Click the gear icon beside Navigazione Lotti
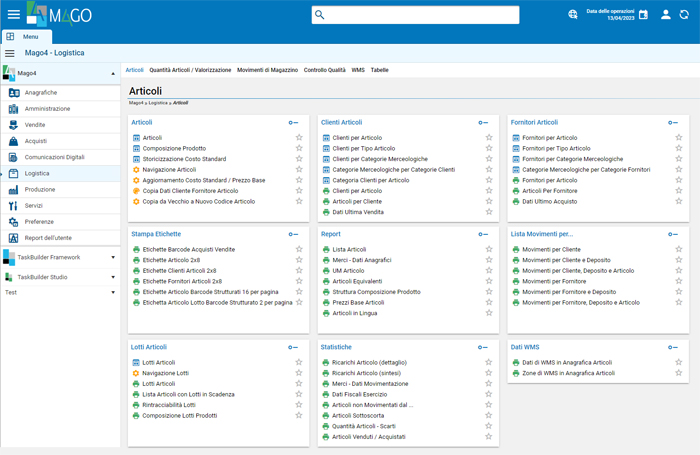 coord(136,373)
